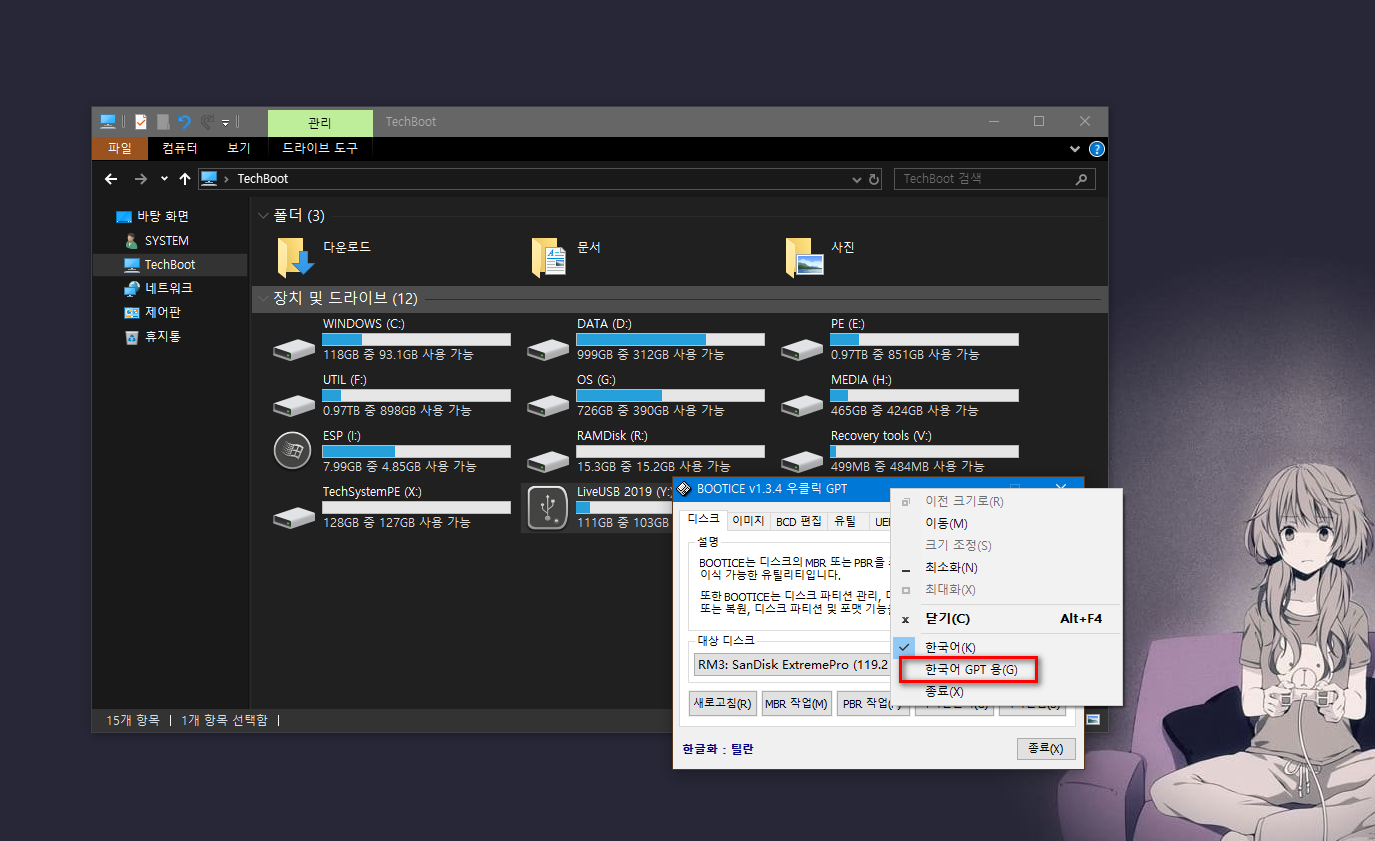The height and width of the screenshot is (841, 1375).
Task: Select the RAMDisk (R:) drive icon
Action: [x=548, y=461]
